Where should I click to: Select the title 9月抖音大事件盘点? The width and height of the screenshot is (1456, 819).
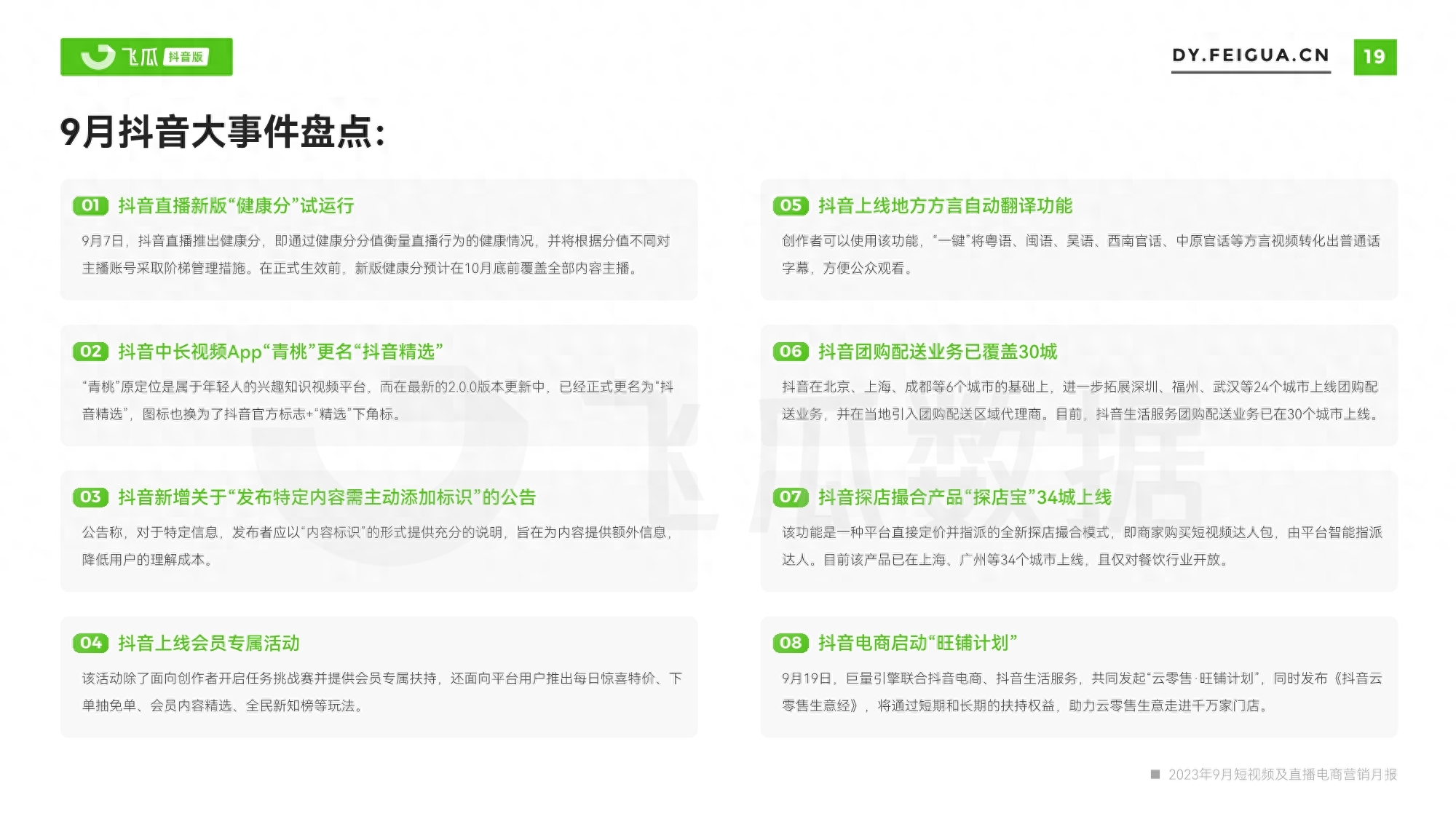point(223,132)
